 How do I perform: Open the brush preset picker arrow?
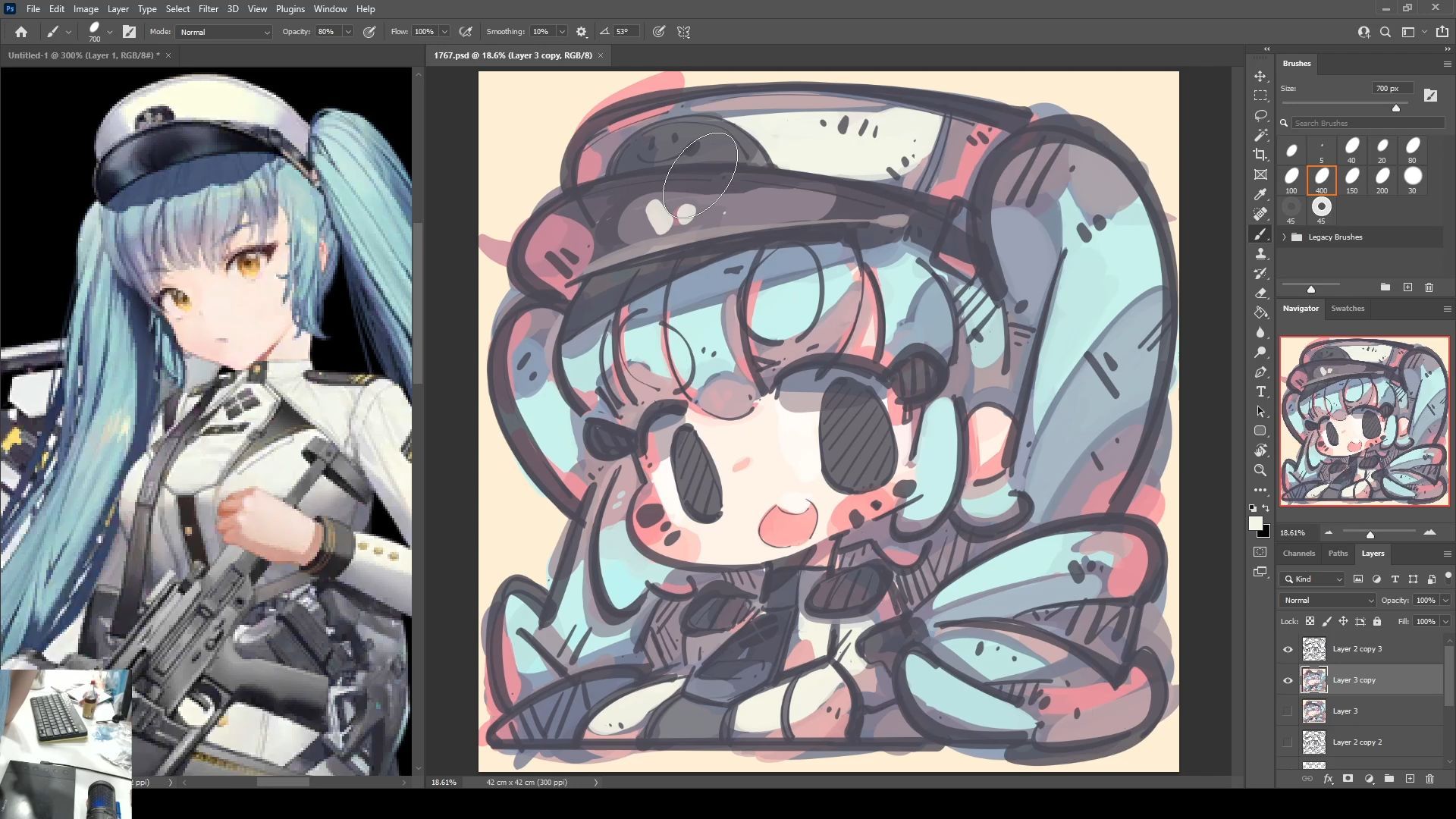click(x=110, y=32)
